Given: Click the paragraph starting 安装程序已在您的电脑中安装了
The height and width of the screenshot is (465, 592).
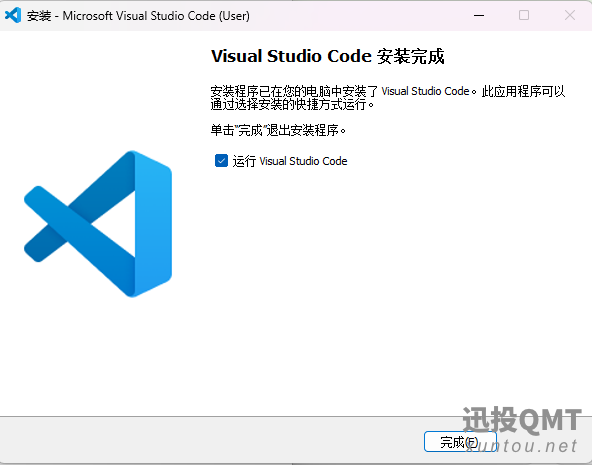Looking at the screenshot, I should [388, 97].
